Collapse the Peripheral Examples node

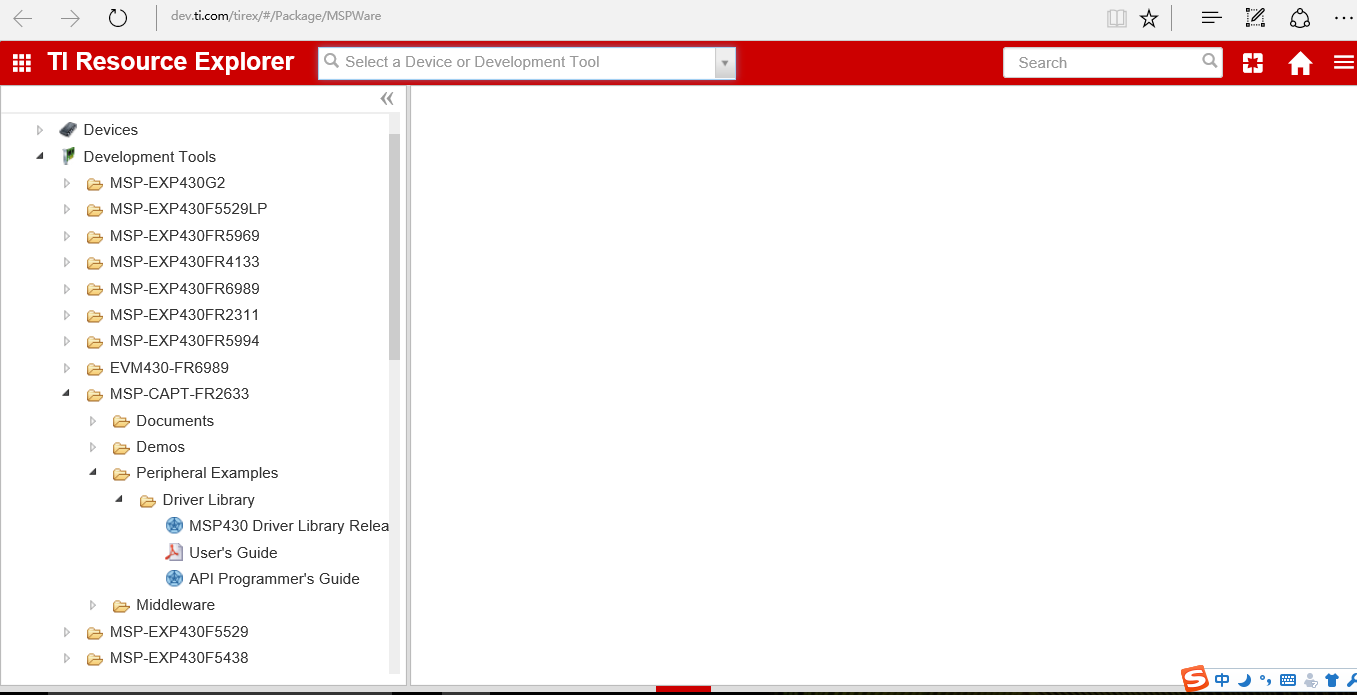point(93,473)
